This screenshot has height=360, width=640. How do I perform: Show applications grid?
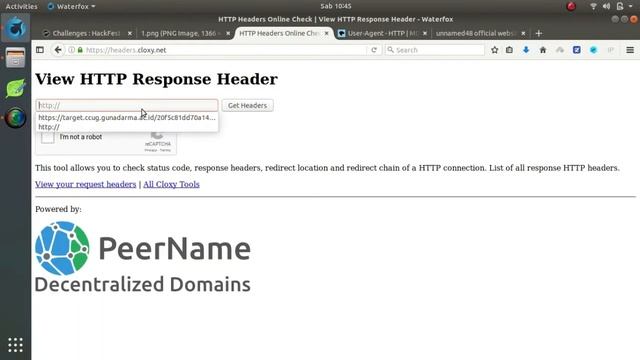16,345
